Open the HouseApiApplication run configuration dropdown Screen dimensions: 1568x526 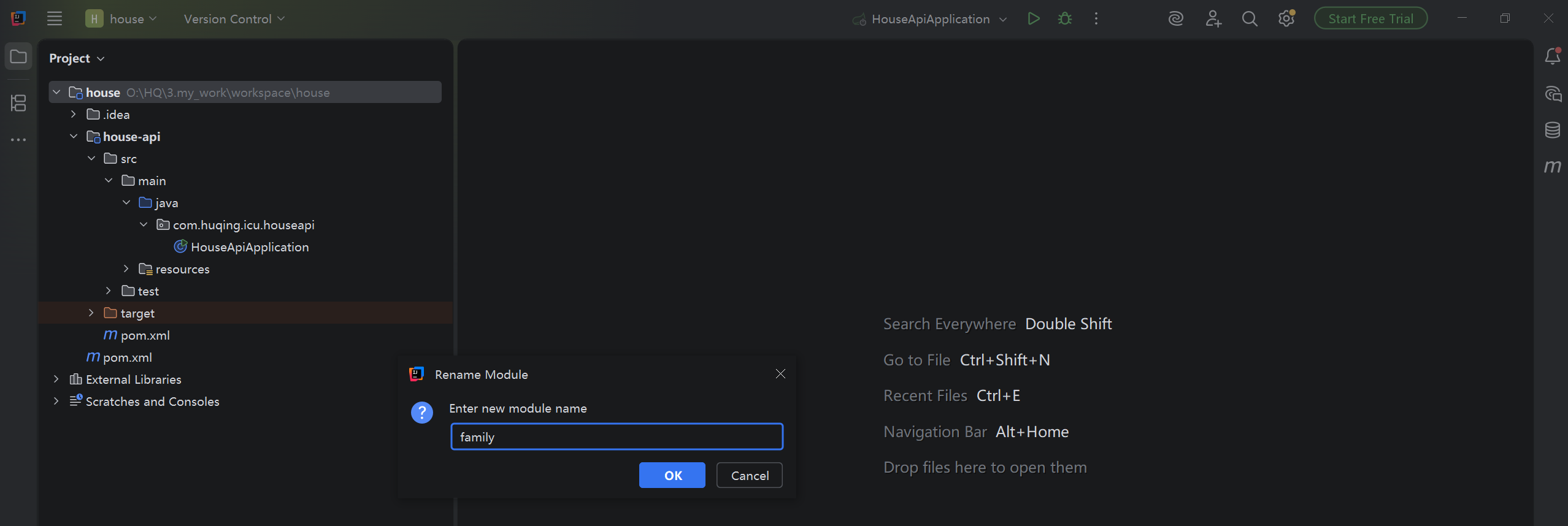point(930,19)
